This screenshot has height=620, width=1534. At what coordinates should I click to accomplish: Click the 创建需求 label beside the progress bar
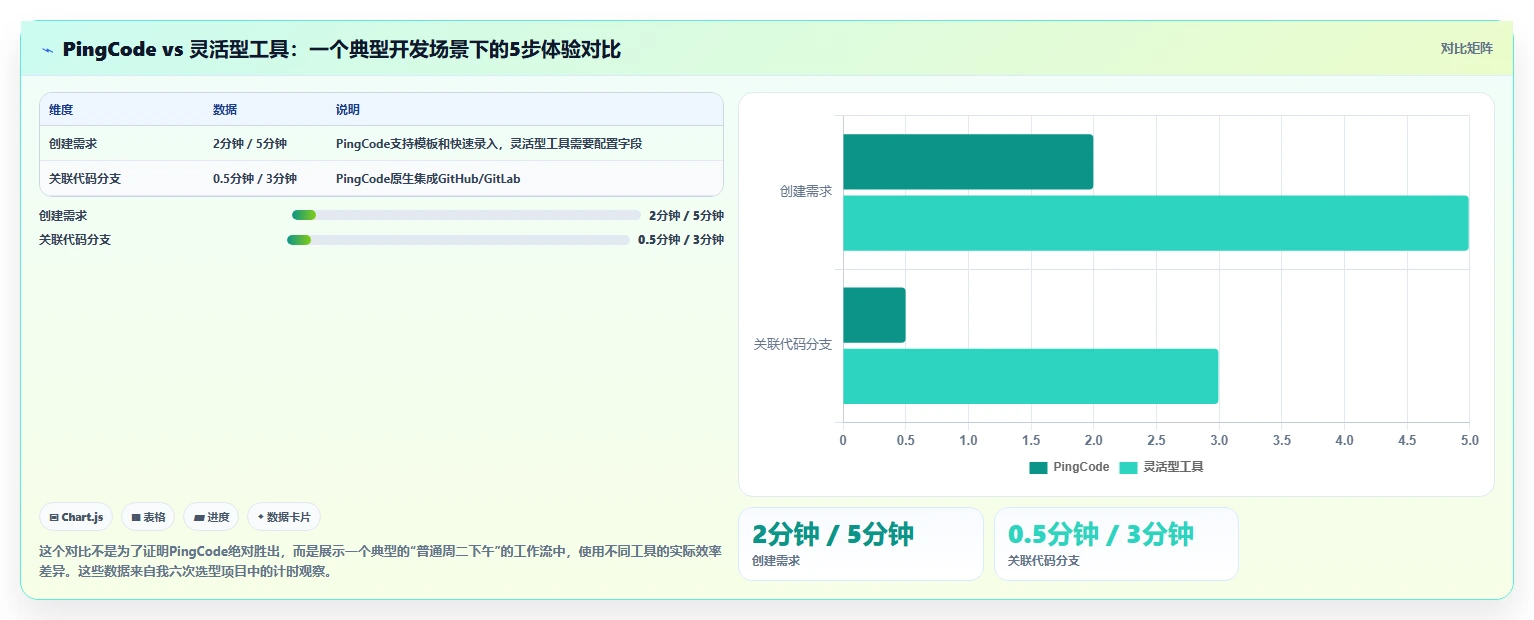point(63,215)
